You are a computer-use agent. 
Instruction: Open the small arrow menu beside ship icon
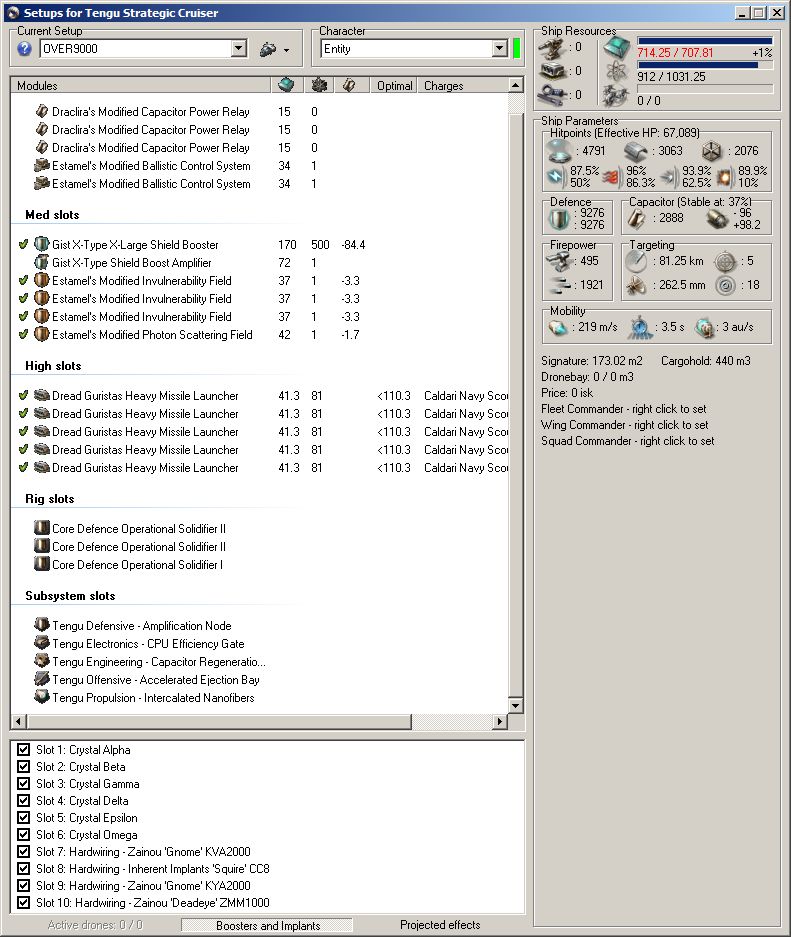pyautogui.click(x=287, y=51)
